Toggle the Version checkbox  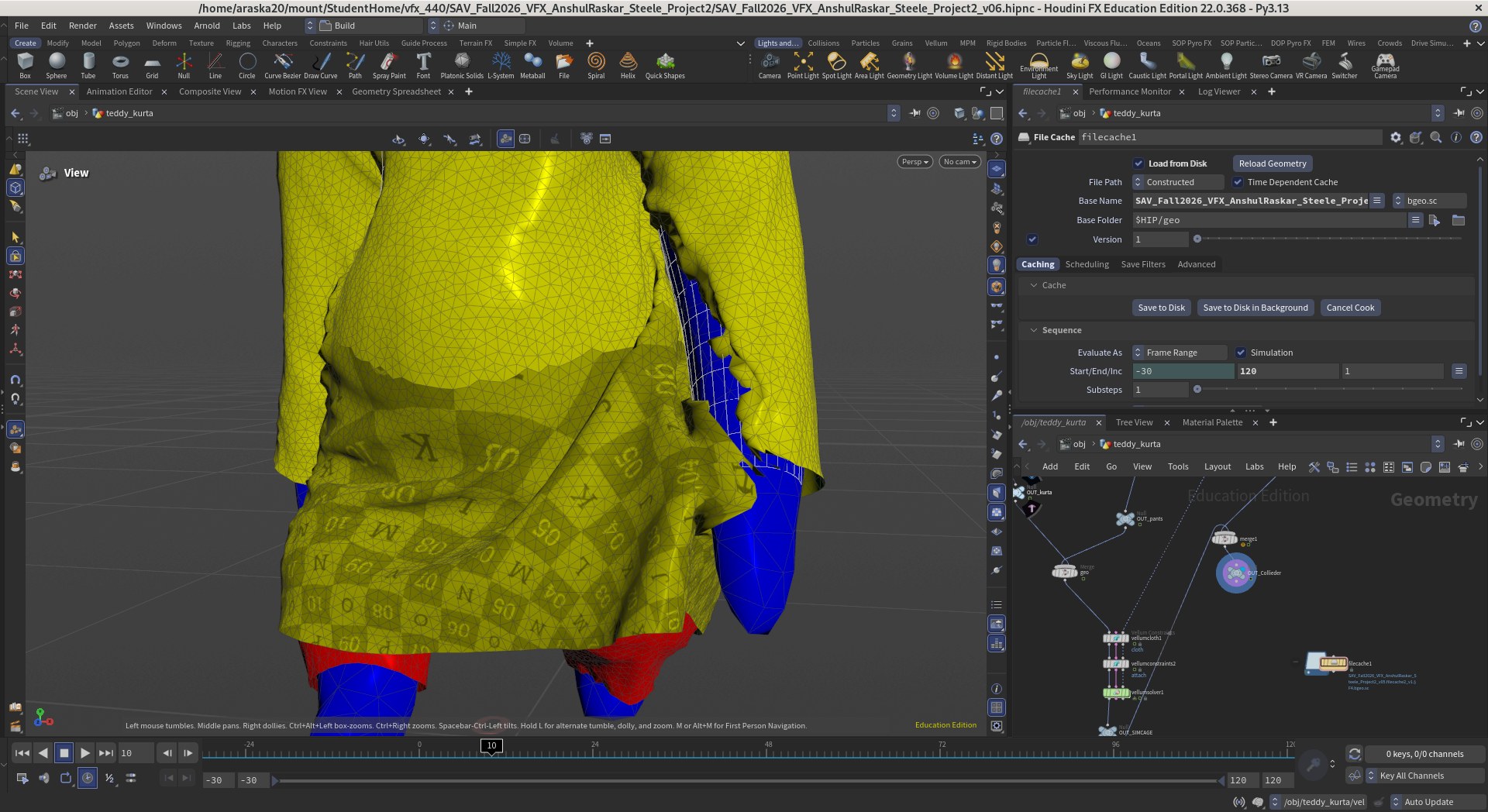point(1032,239)
